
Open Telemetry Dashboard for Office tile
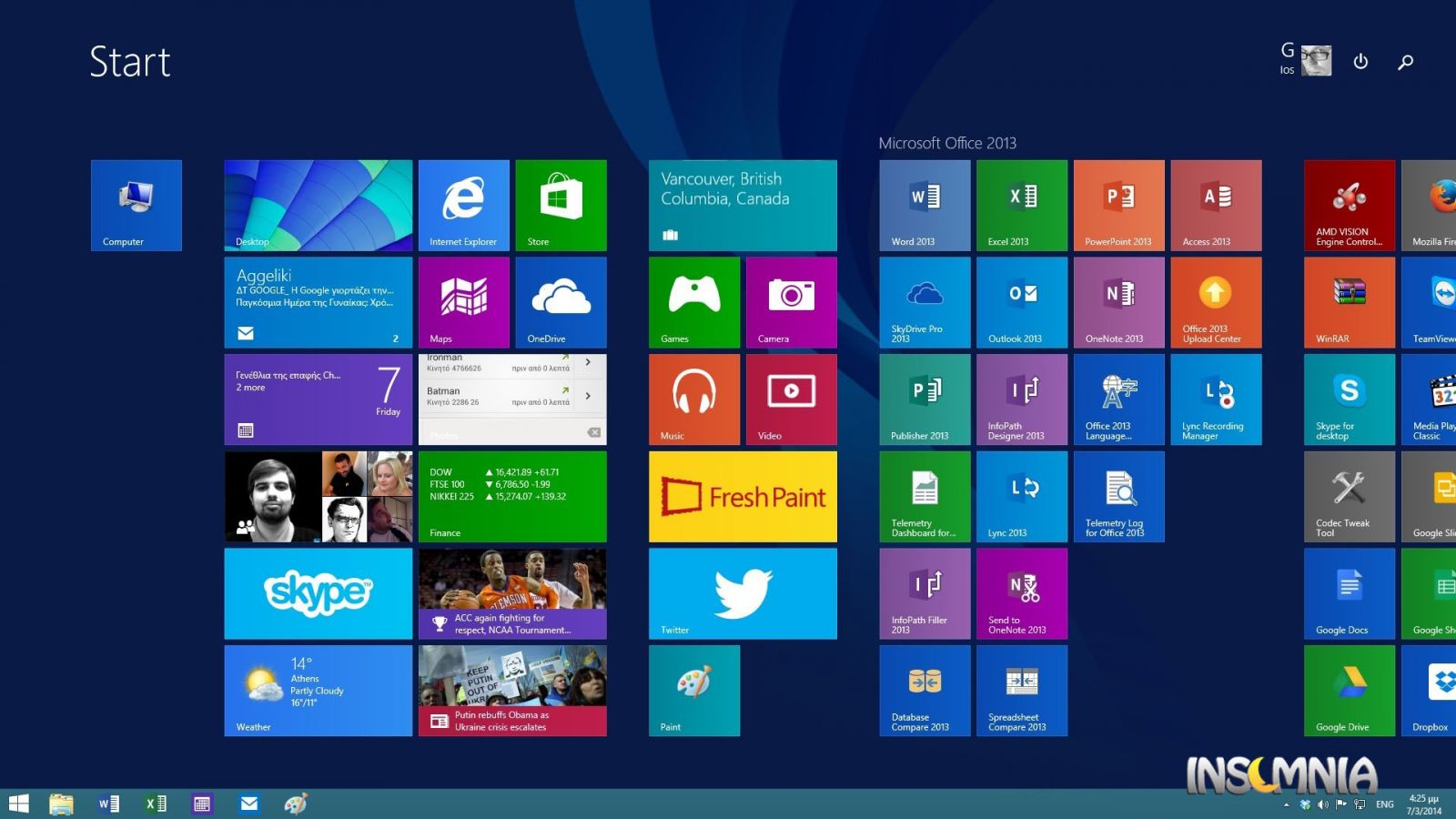pyautogui.click(x=925, y=497)
